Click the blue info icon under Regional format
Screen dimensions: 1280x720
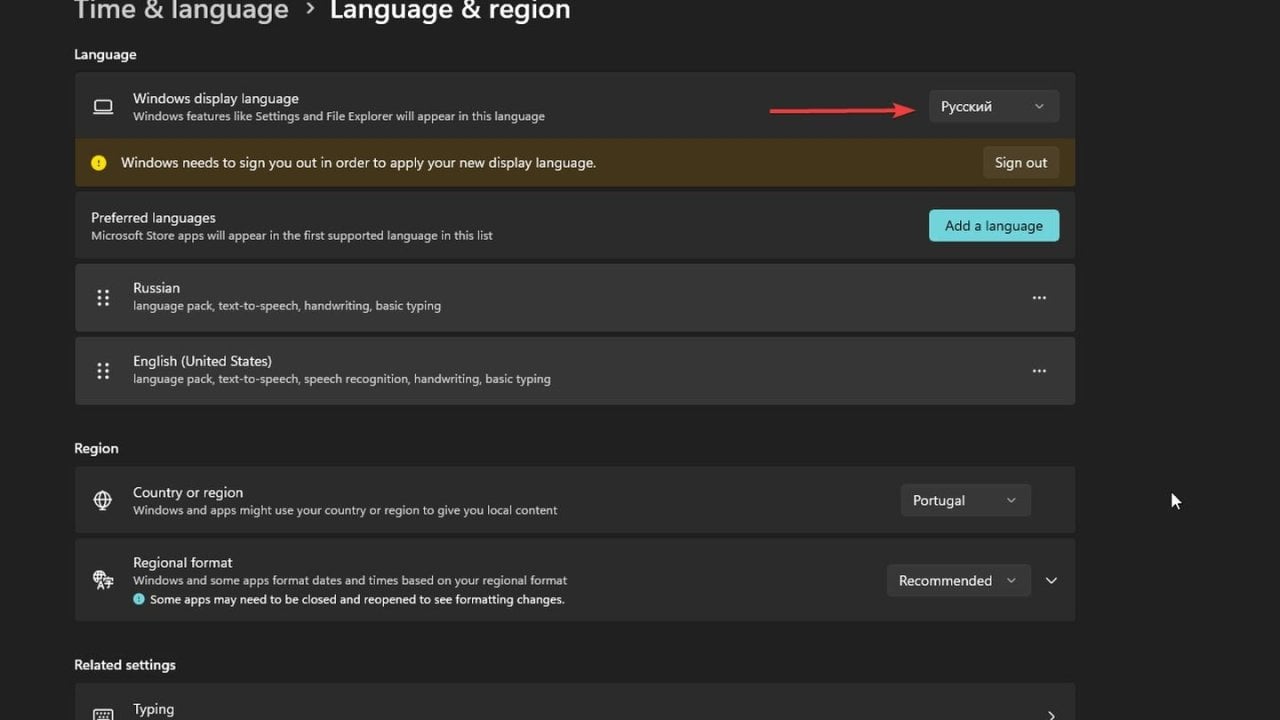pos(139,600)
